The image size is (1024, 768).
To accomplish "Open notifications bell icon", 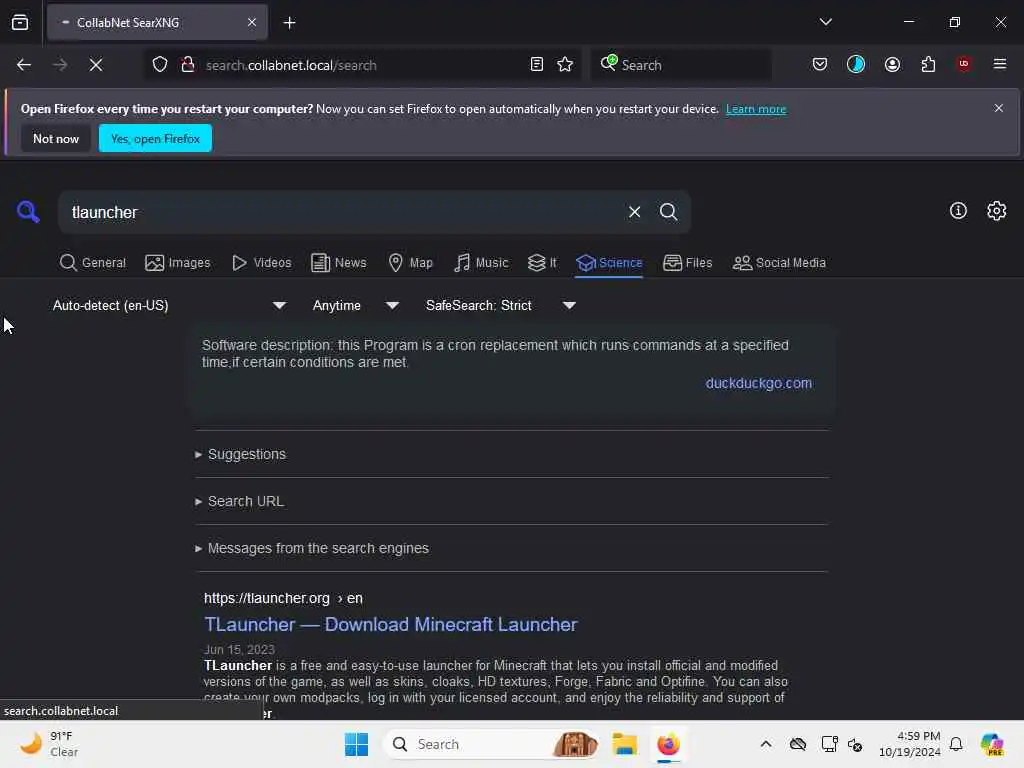I will click(x=955, y=744).
